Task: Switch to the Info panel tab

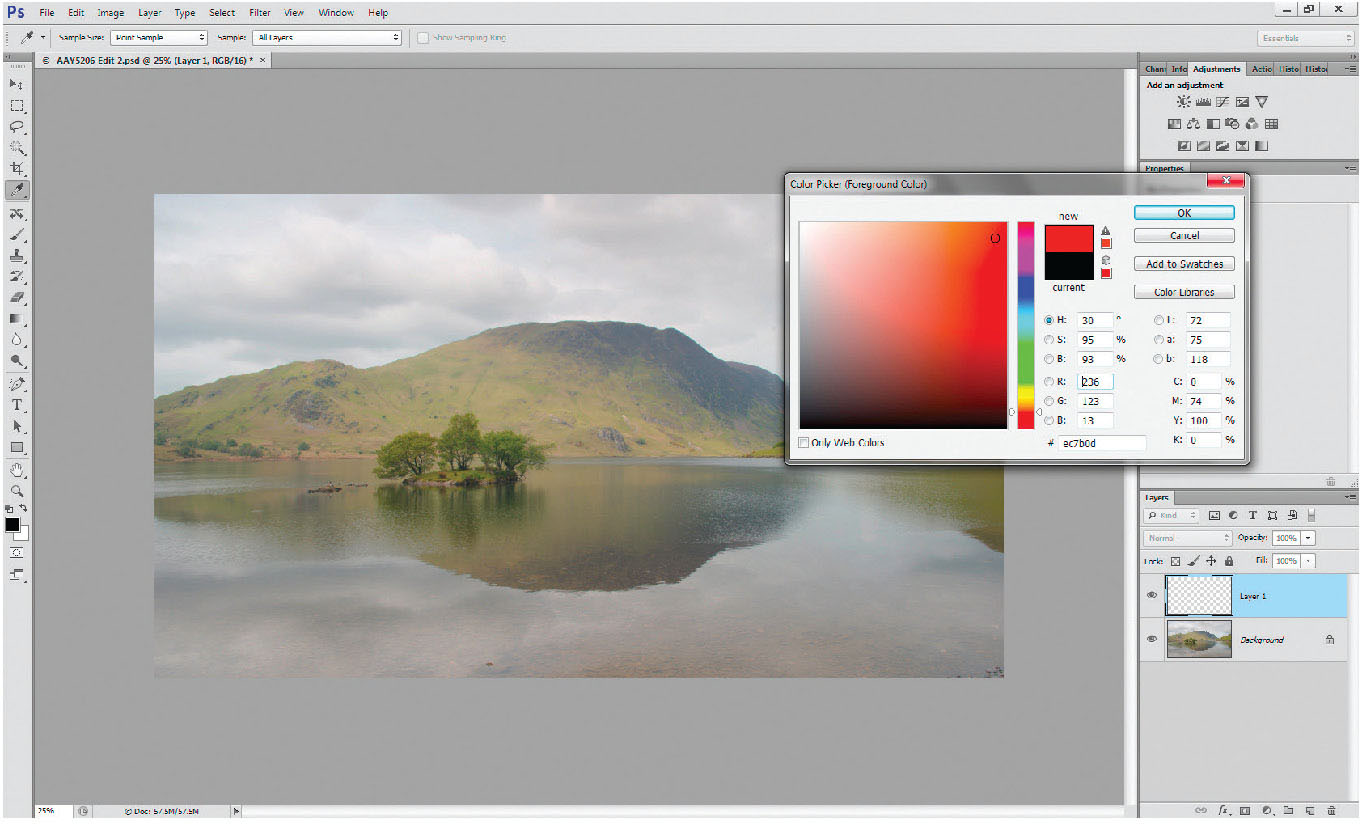Action: coord(1179,69)
